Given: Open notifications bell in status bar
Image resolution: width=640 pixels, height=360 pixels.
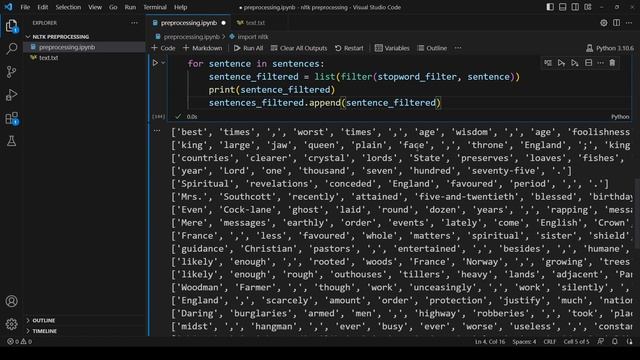Looking at the screenshot, I should [615, 342].
